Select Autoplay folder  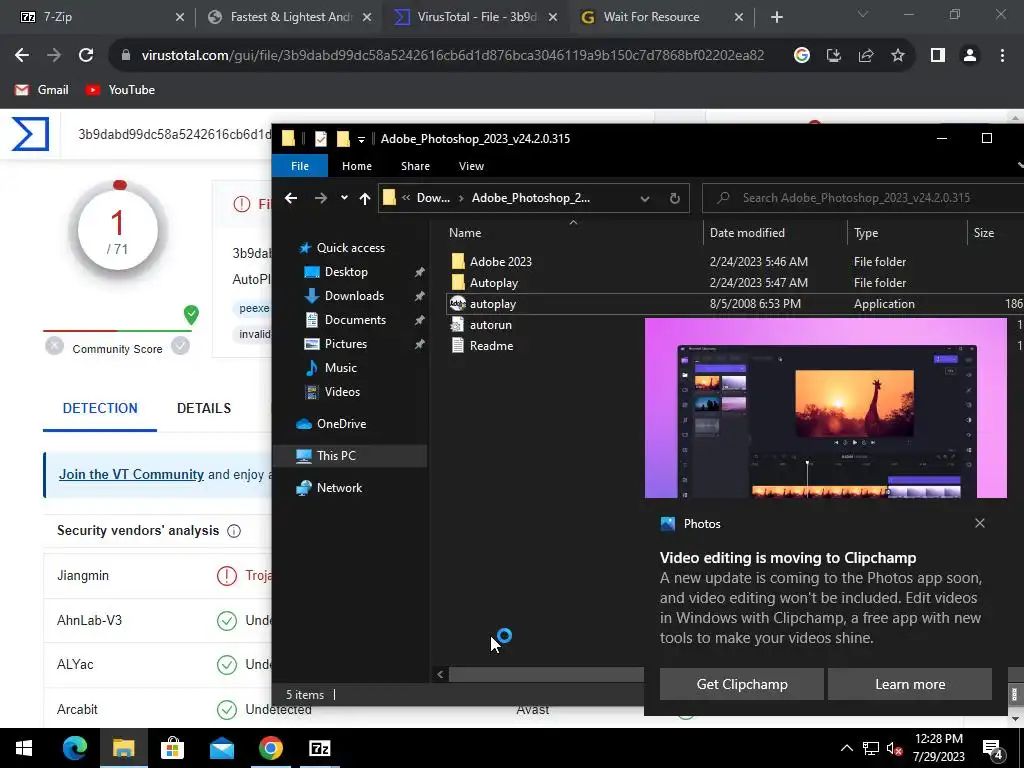[493, 283]
